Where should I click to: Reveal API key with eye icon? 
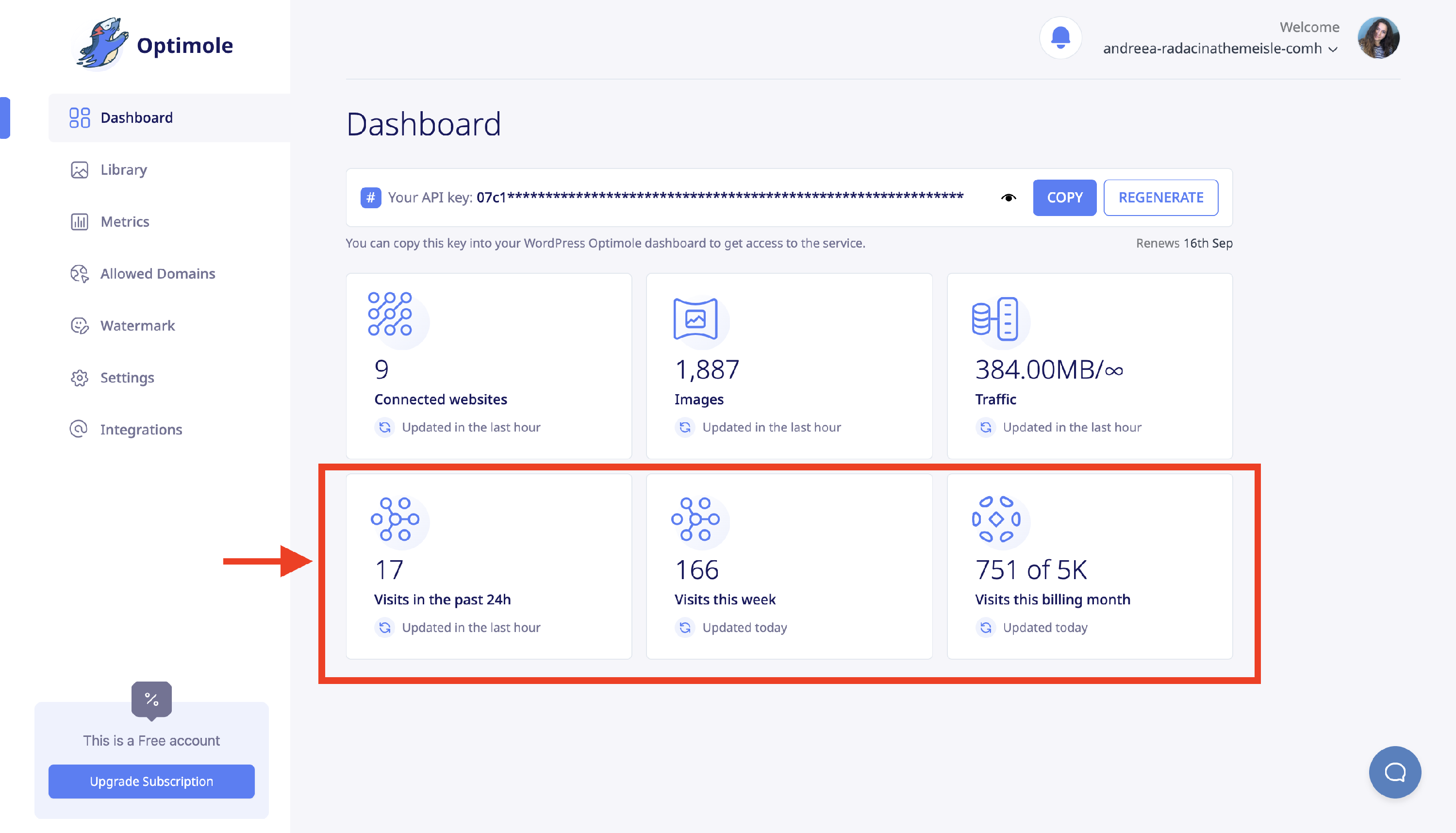click(1008, 198)
